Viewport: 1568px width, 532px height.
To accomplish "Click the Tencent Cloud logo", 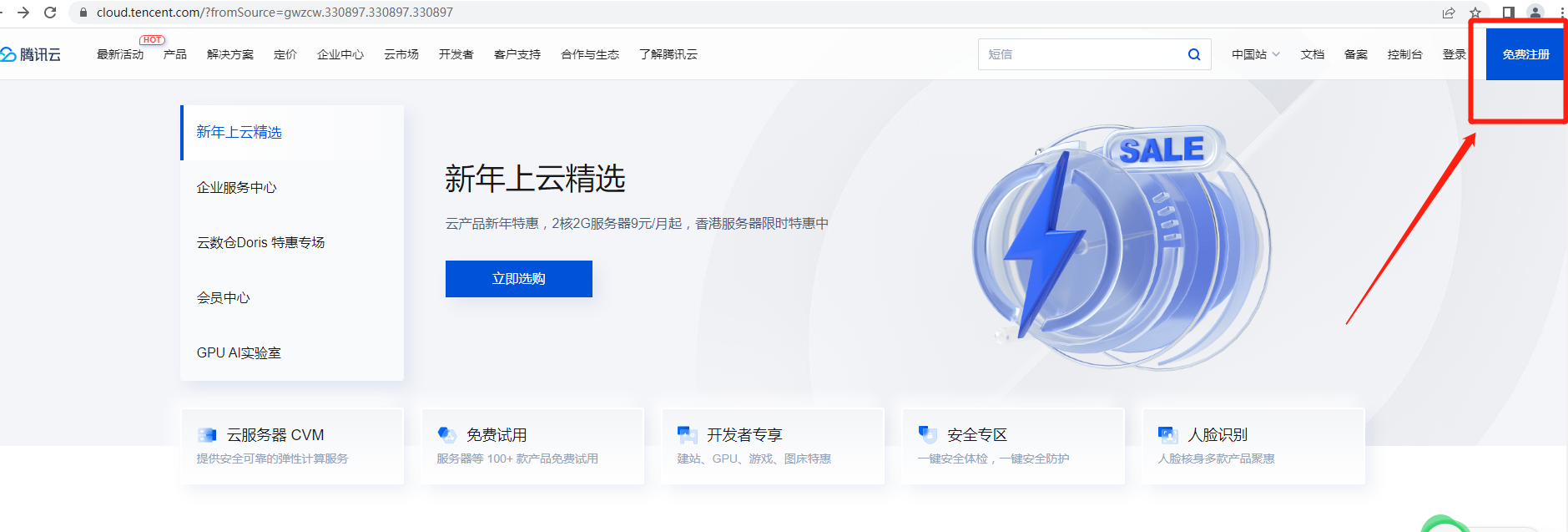I will pyautogui.click(x=31, y=54).
